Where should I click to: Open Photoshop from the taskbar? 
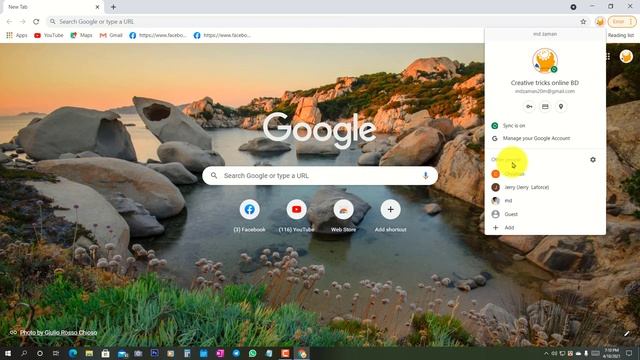pyautogui.click(x=154, y=353)
